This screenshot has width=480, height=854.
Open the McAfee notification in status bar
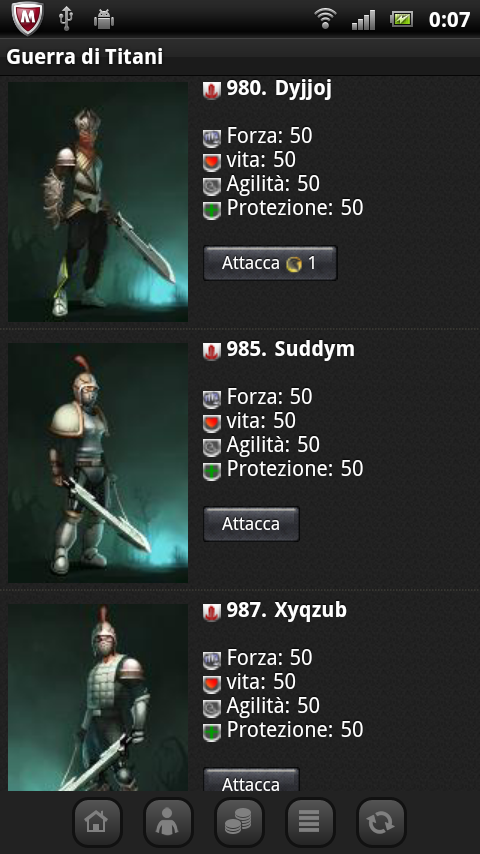(x=27, y=19)
